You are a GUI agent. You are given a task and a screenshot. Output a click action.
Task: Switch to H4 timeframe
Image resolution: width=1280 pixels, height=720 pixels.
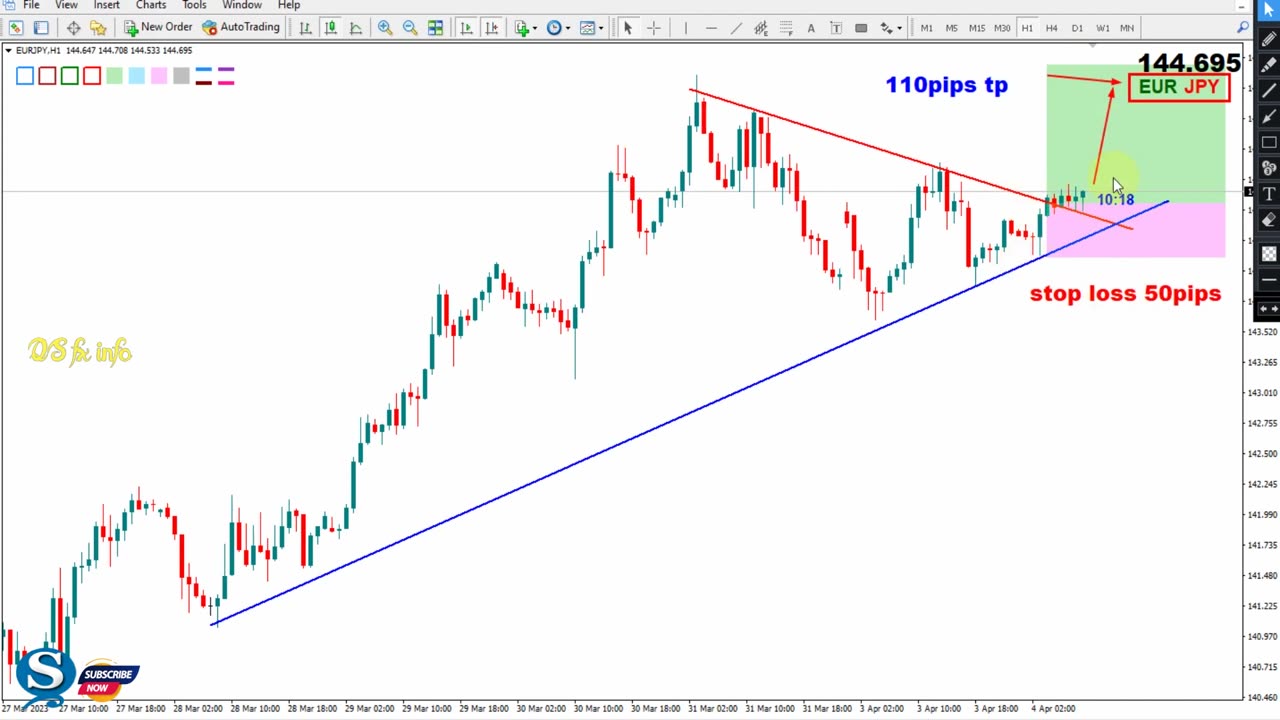tap(1051, 28)
